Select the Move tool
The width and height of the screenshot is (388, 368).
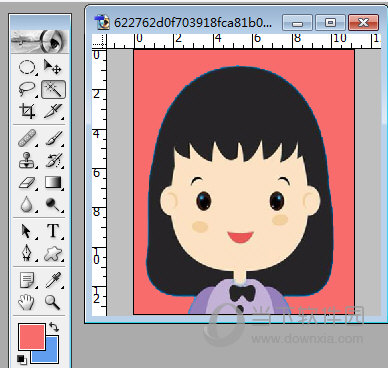click(52, 67)
